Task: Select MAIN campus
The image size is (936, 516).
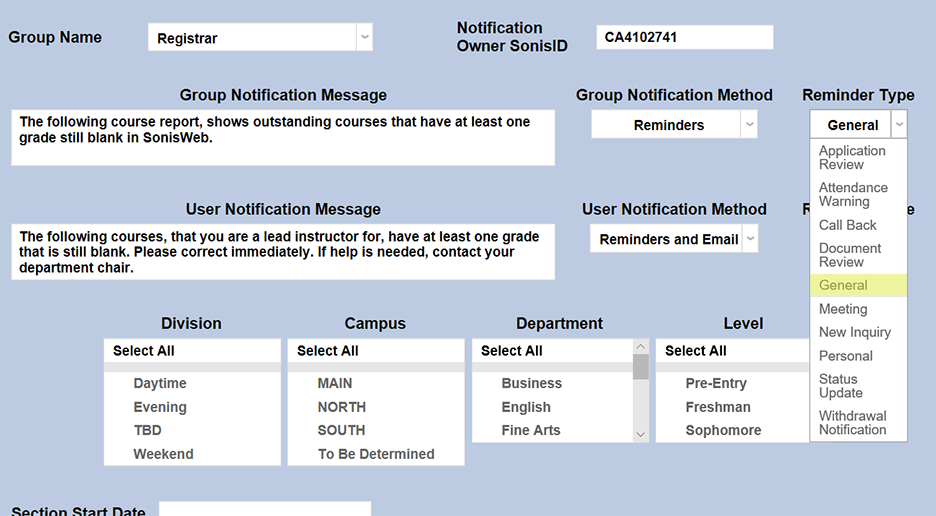Action: click(376, 383)
